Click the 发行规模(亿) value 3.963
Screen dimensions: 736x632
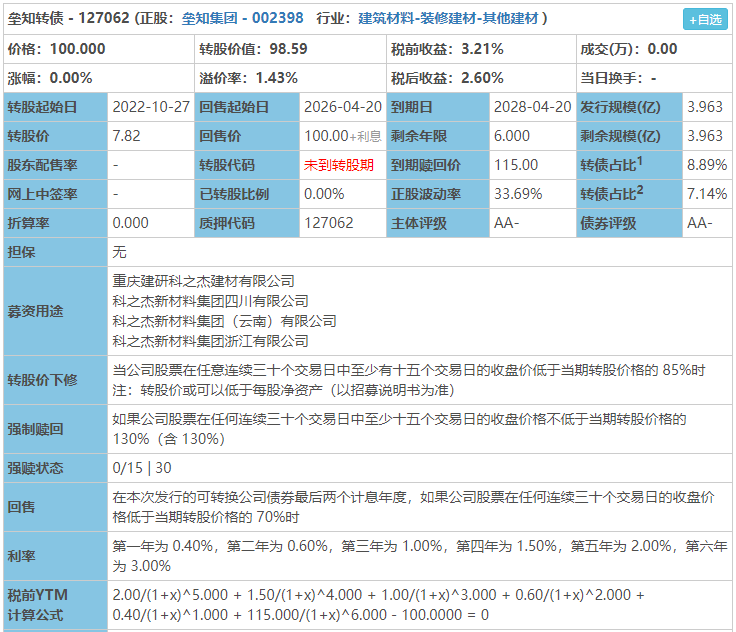(x=705, y=107)
